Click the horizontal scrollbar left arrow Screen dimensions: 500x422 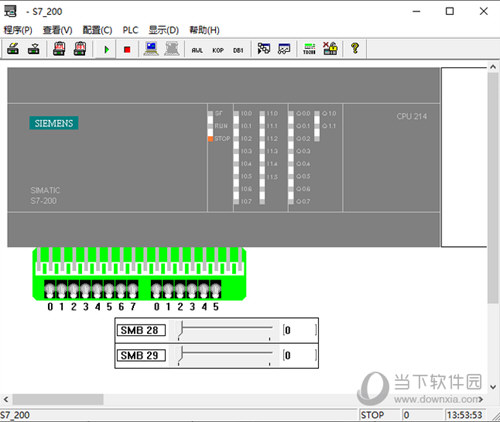click(x=6, y=399)
